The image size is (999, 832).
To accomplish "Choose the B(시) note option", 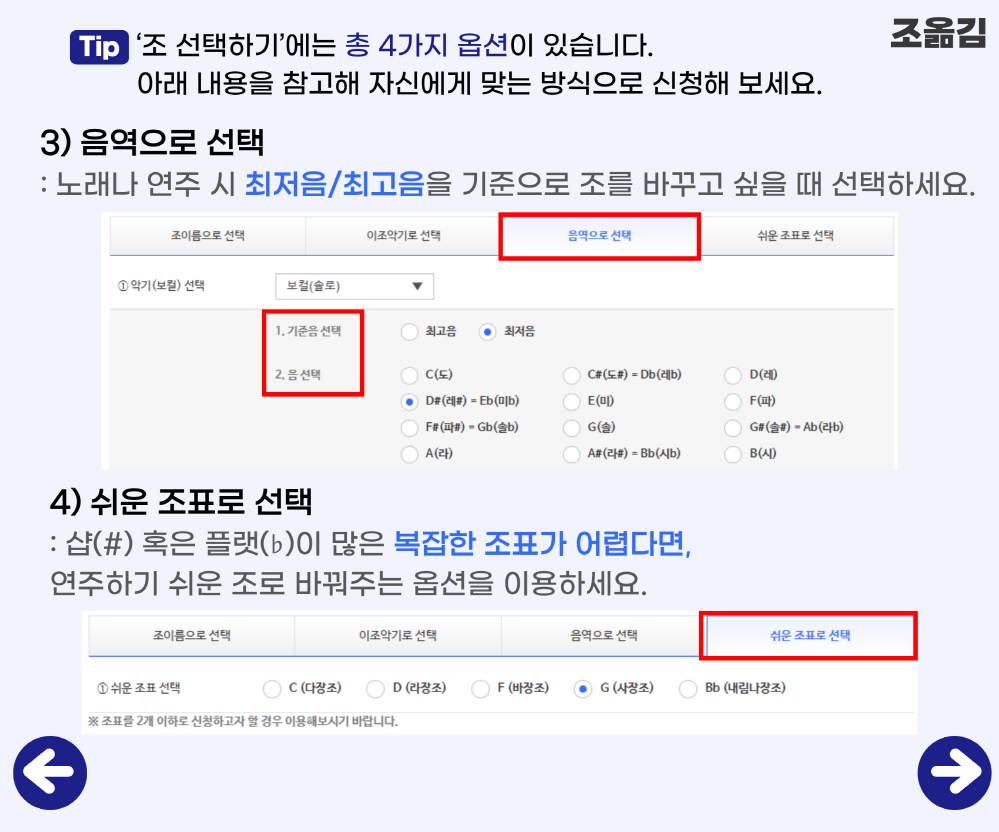I will (x=731, y=455).
